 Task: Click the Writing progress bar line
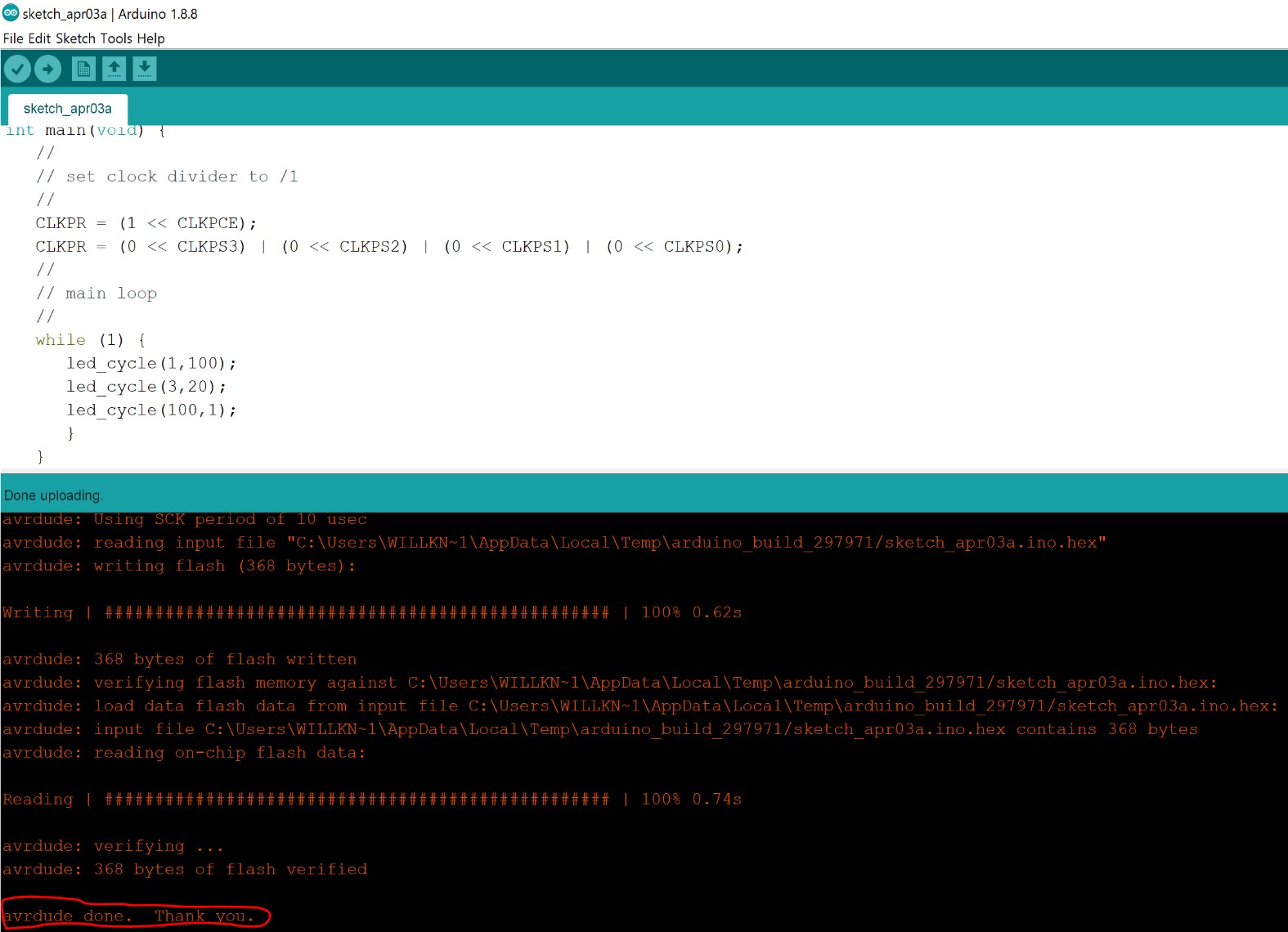pyautogui.click(x=372, y=612)
